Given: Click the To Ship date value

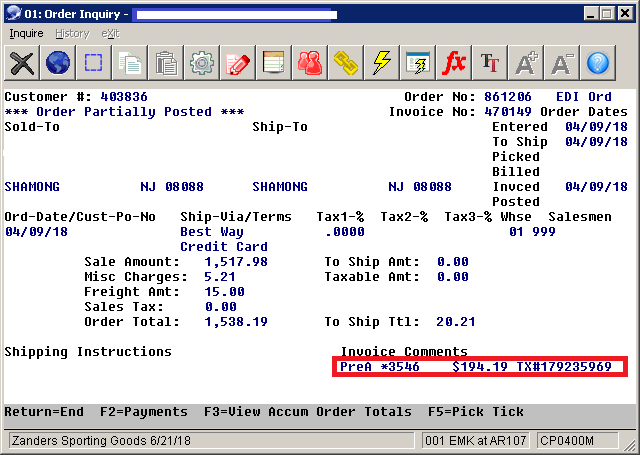Looking at the screenshot, I should [x=596, y=142].
